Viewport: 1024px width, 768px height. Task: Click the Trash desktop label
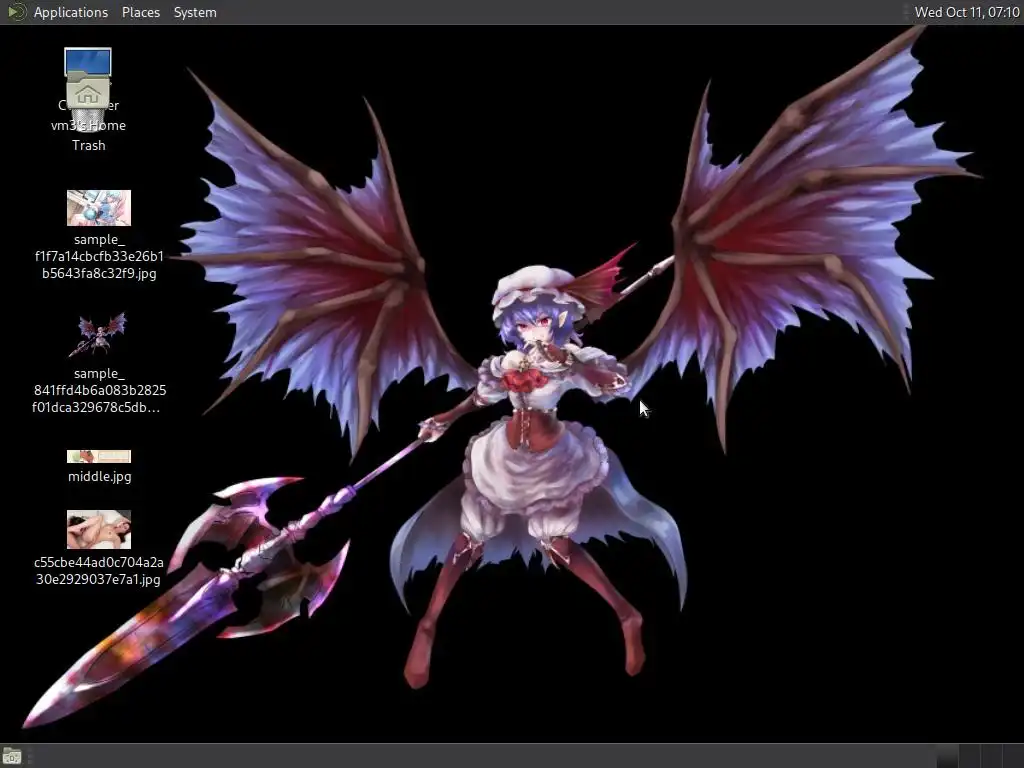coord(88,145)
